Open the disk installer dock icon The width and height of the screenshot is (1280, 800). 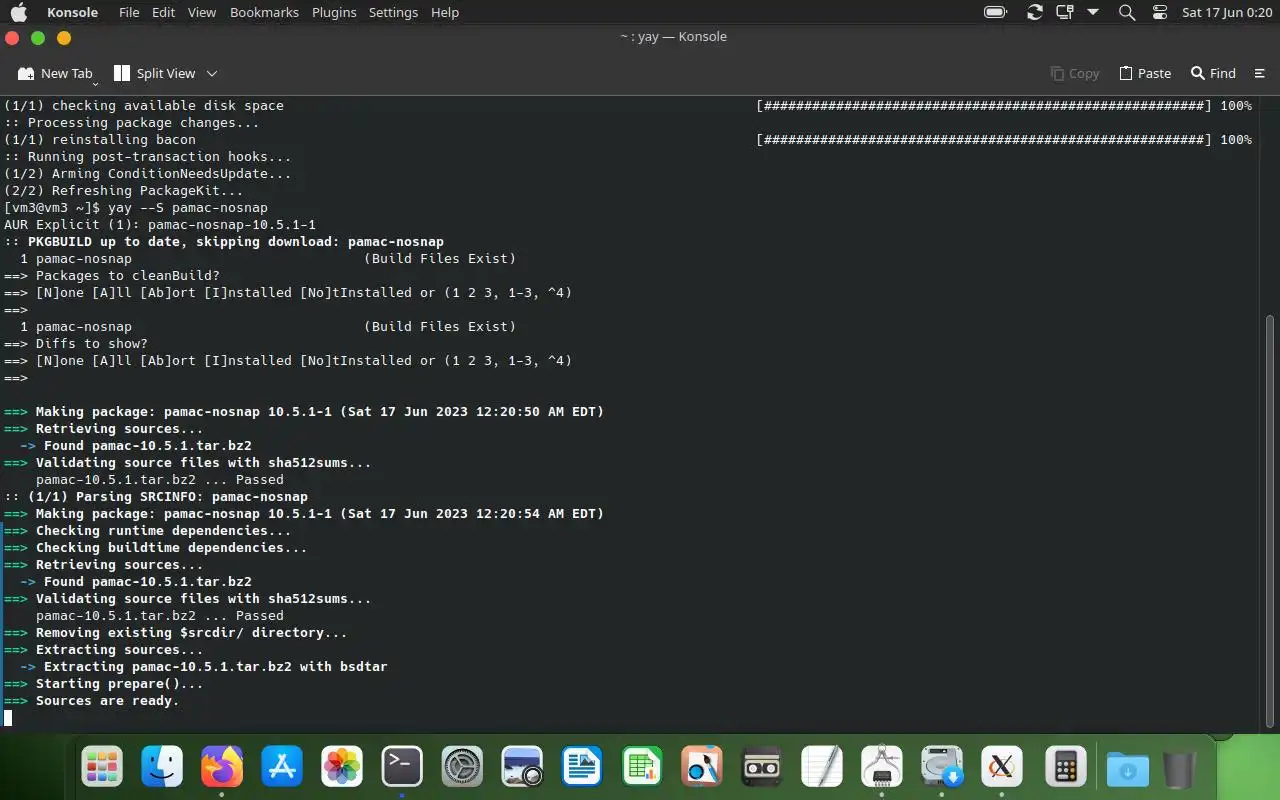(x=942, y=767)
